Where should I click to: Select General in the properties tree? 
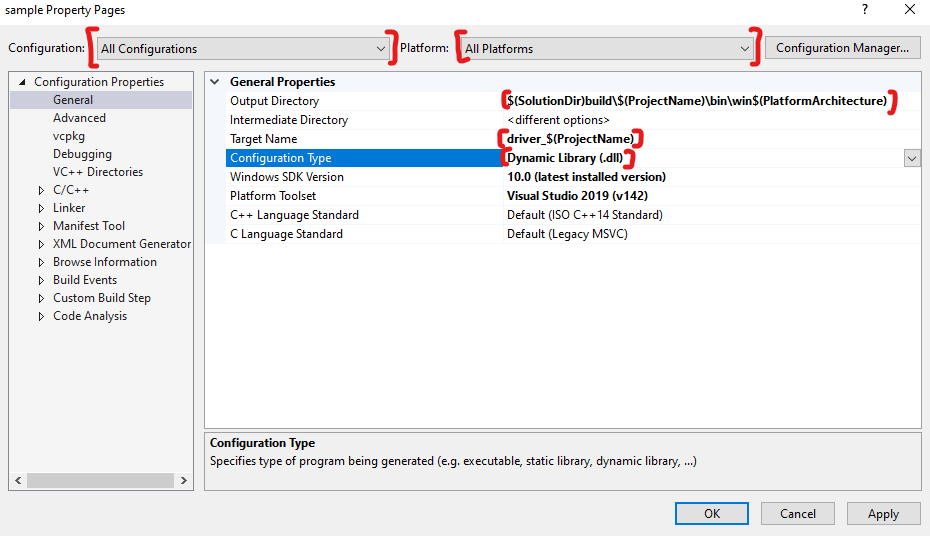(73, 100)
